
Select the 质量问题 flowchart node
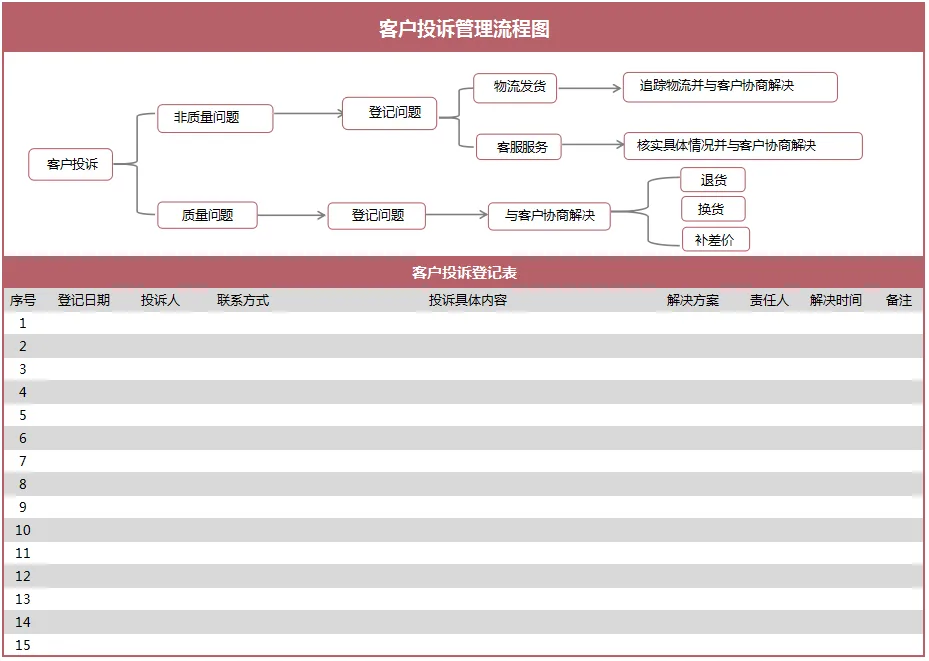tap(207, 215)
